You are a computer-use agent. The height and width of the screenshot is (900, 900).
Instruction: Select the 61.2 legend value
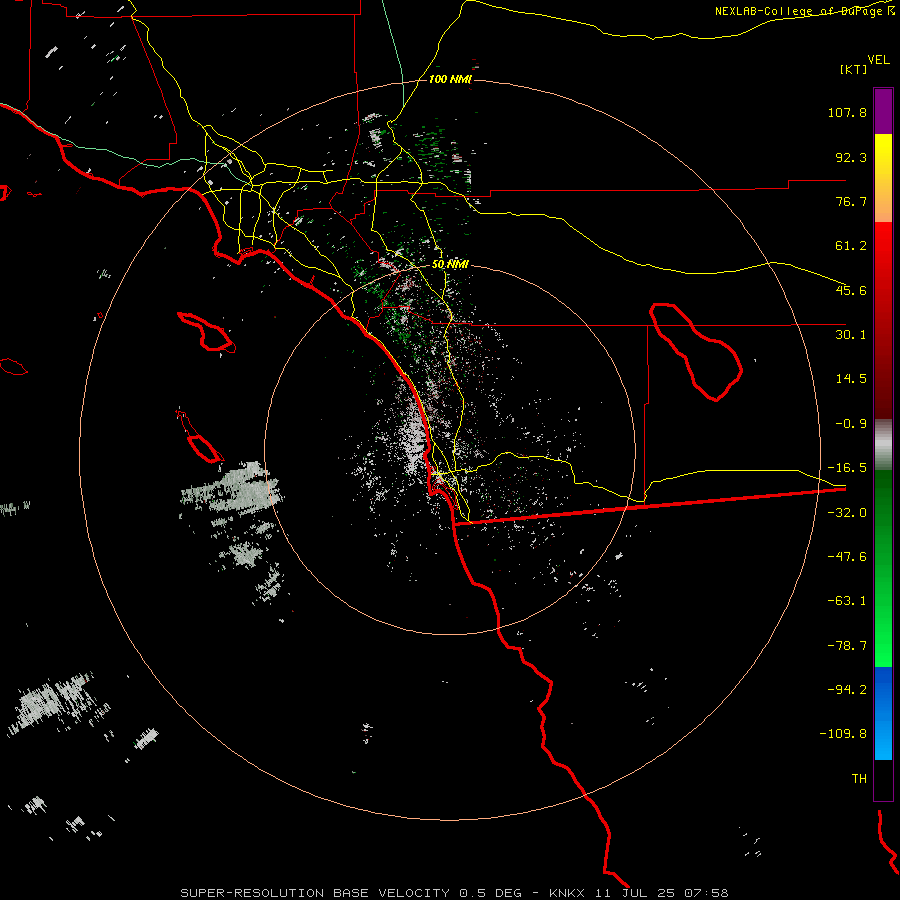pyautogui.click(x=851, y=246)
